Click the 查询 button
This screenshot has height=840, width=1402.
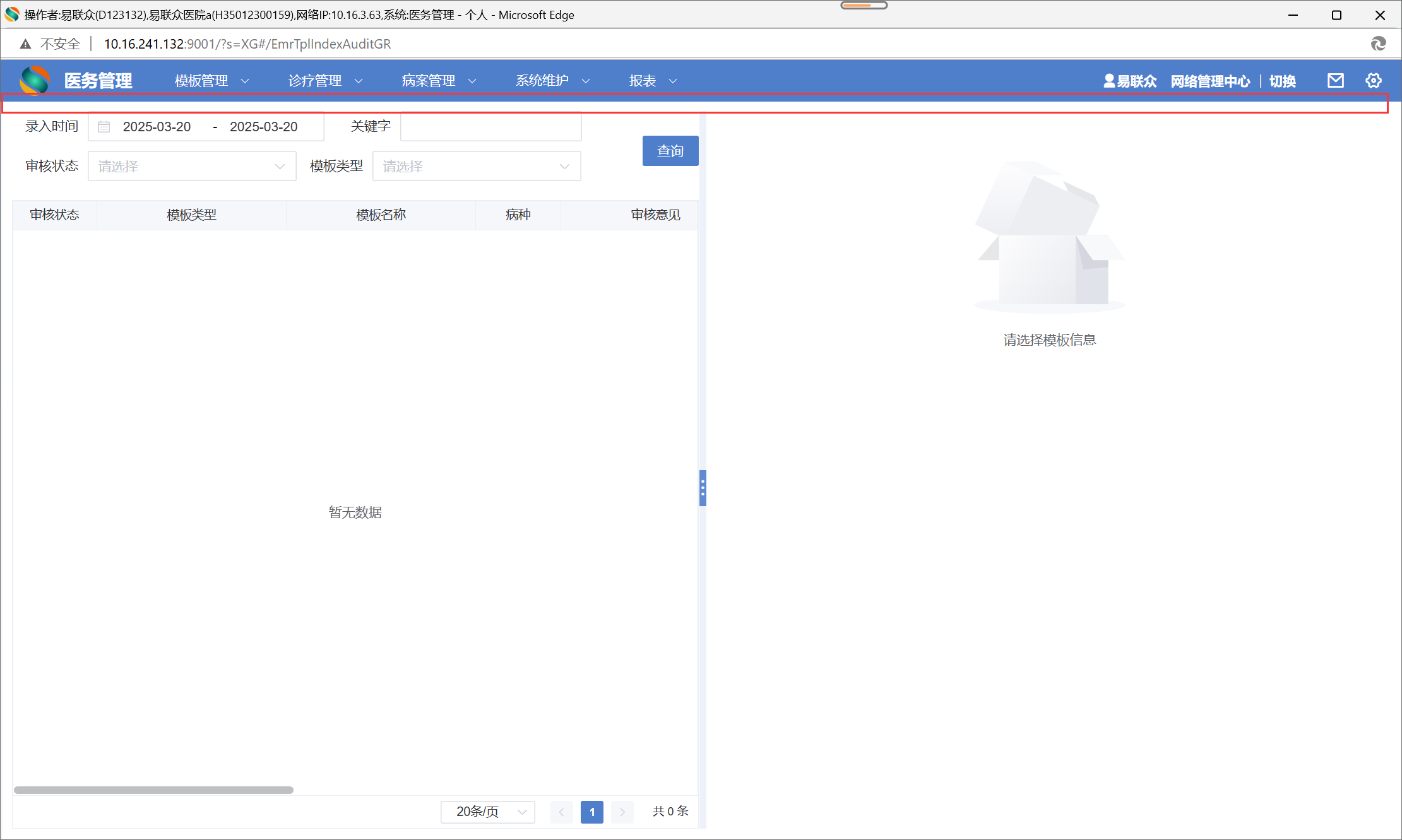(670, 151)
